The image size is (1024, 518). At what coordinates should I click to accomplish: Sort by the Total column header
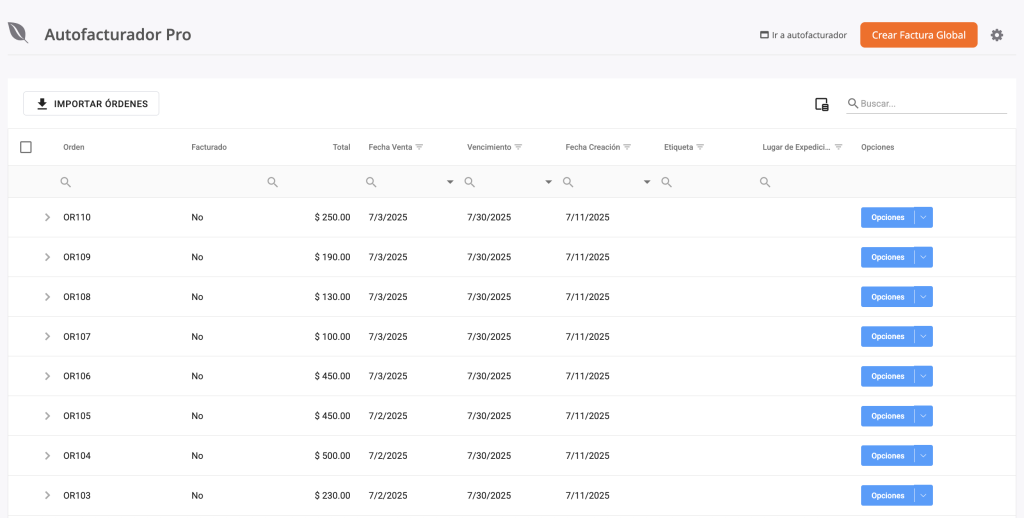[342, 147]
